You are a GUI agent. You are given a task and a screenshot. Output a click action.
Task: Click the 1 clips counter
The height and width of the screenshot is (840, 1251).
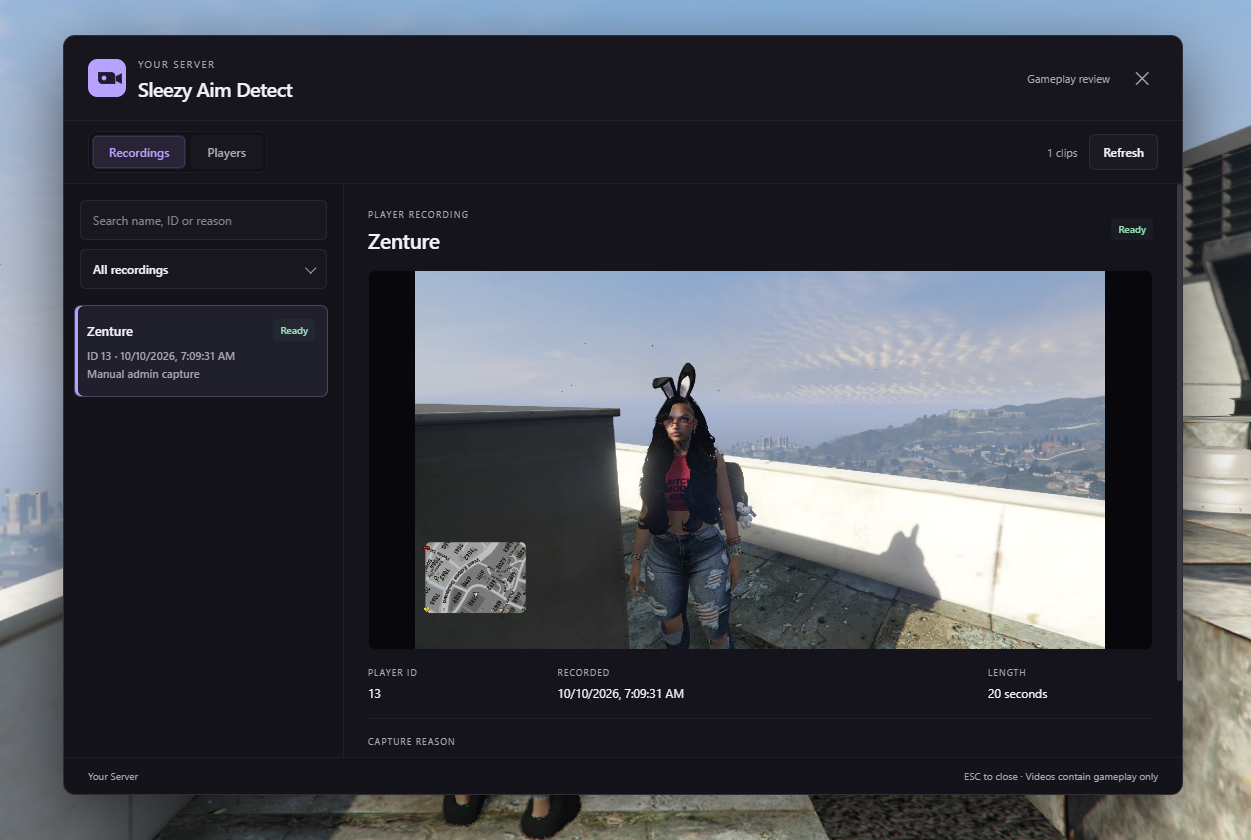[x=1062, y=153]
